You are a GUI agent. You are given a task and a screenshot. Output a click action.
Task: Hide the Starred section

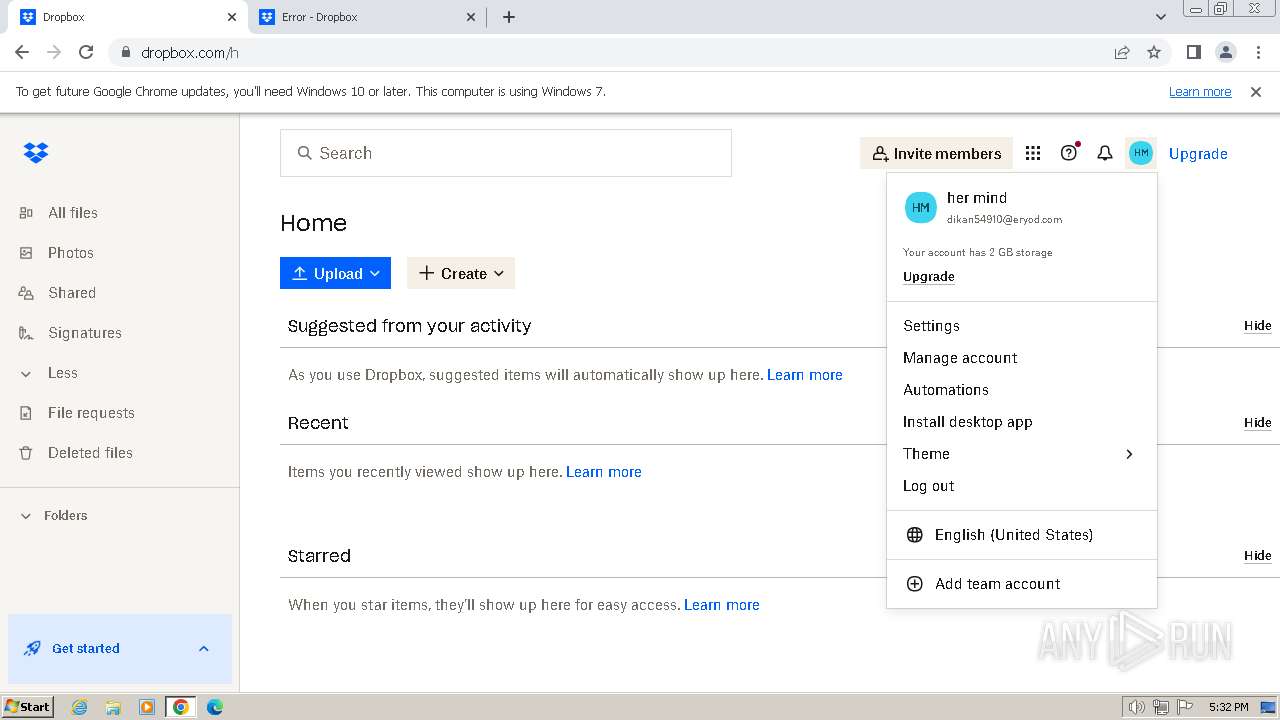[x=1257, y=556]
